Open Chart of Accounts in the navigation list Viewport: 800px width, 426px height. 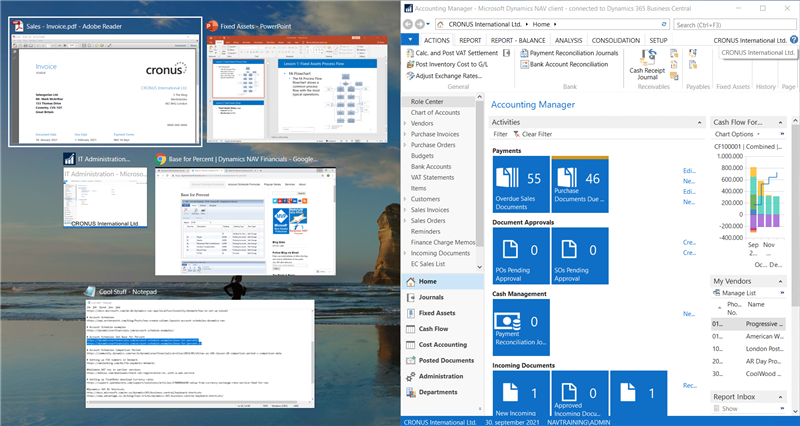coord(435,113)
